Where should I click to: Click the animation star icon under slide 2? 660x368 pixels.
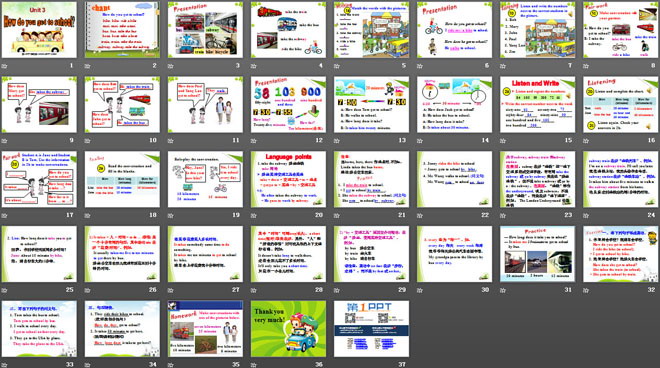coord(87,66)
